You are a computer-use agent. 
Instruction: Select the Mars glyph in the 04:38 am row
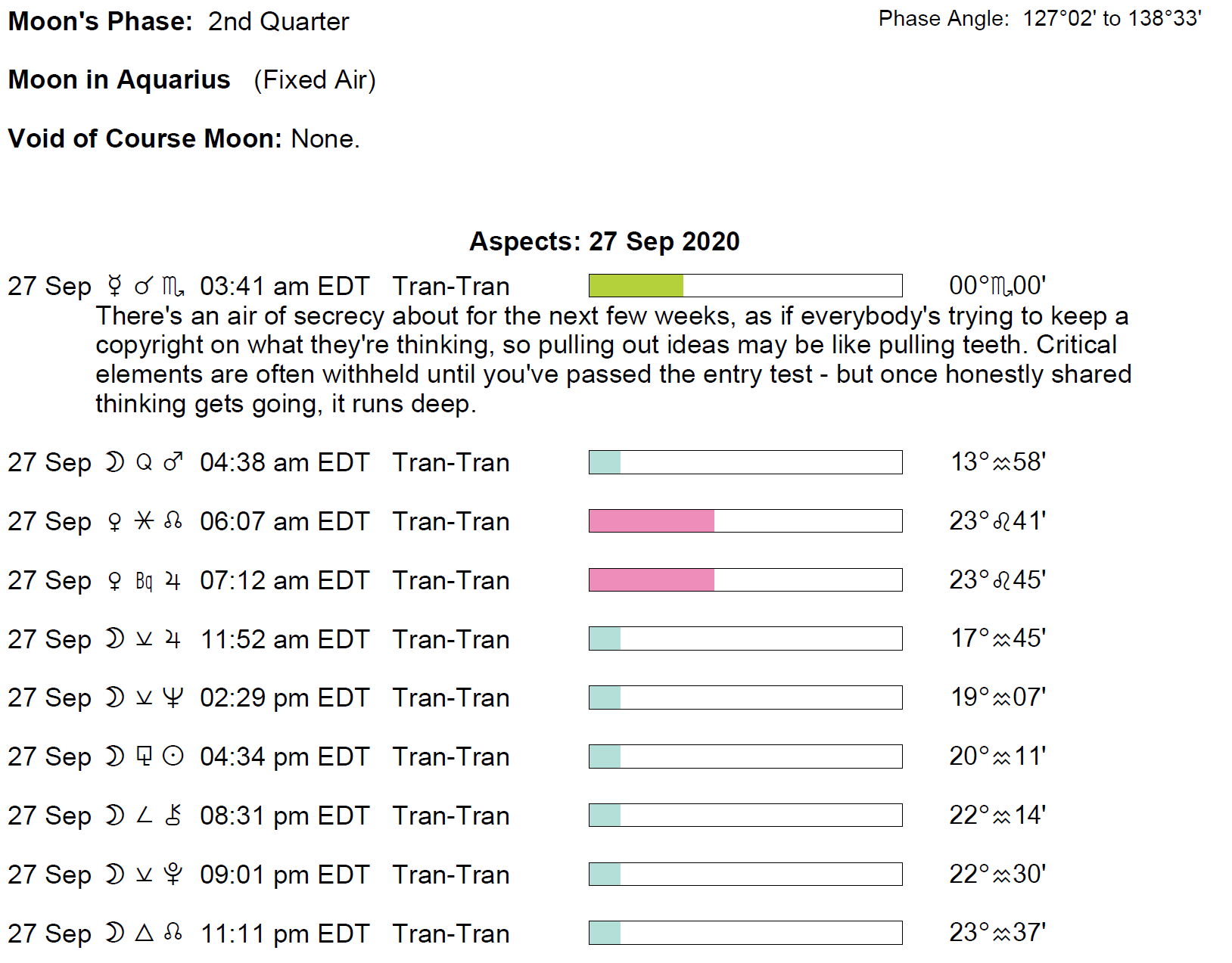tap(173, 462)
